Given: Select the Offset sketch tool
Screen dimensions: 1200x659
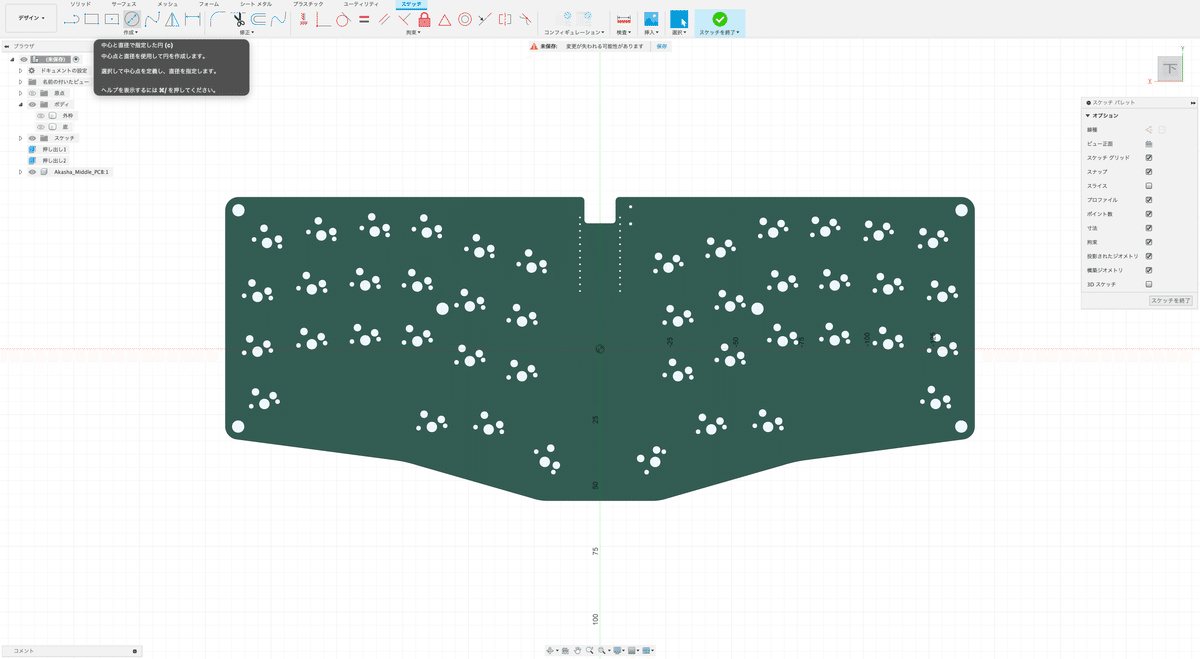Looking at the screenshot, I should point(258,18).
